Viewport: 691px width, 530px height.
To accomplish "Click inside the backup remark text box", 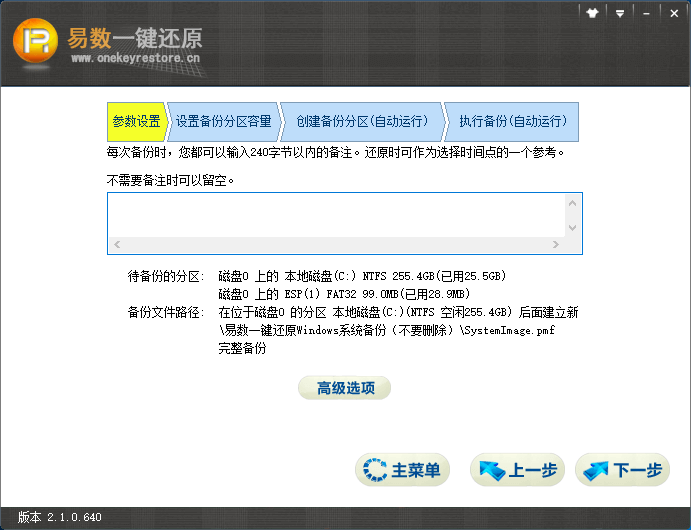I will click(337, 215).
